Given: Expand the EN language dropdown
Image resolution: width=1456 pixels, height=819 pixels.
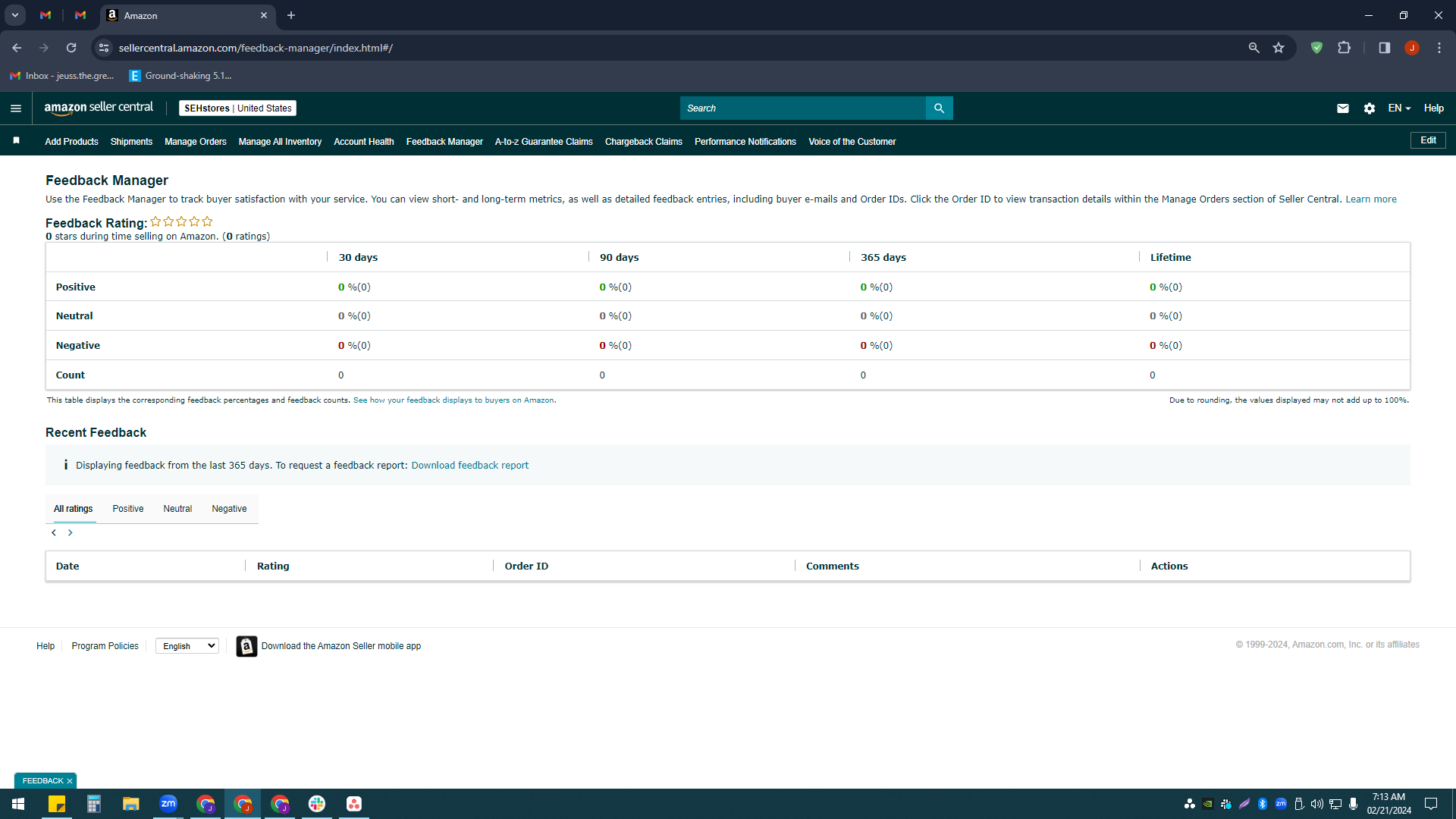Looking at the screenshot, I should (1399, 108).
